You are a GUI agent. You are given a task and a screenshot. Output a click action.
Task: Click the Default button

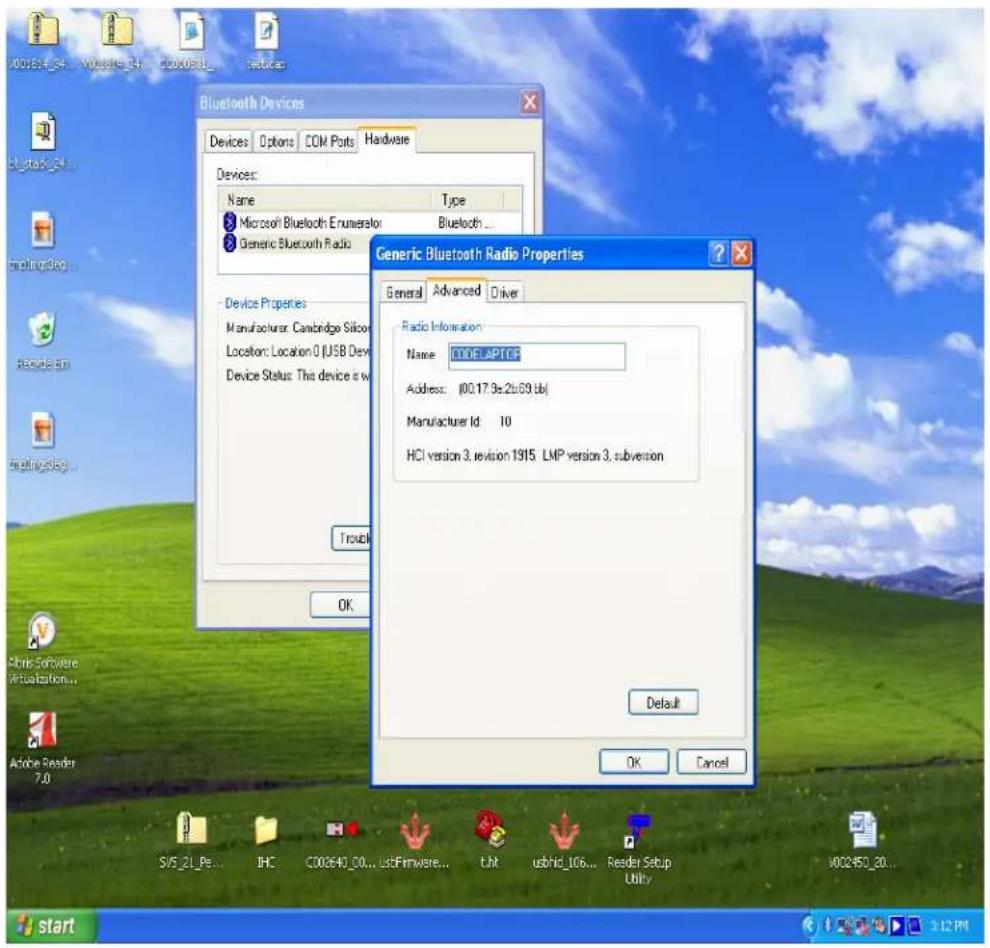tap(663, 702)
